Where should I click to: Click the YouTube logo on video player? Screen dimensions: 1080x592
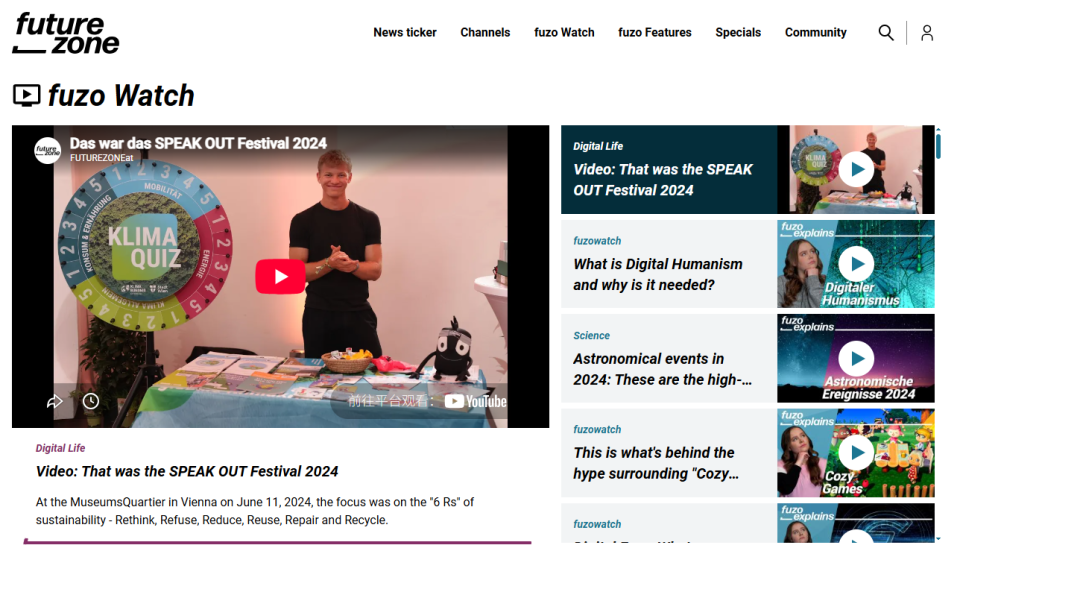(475, 401)
